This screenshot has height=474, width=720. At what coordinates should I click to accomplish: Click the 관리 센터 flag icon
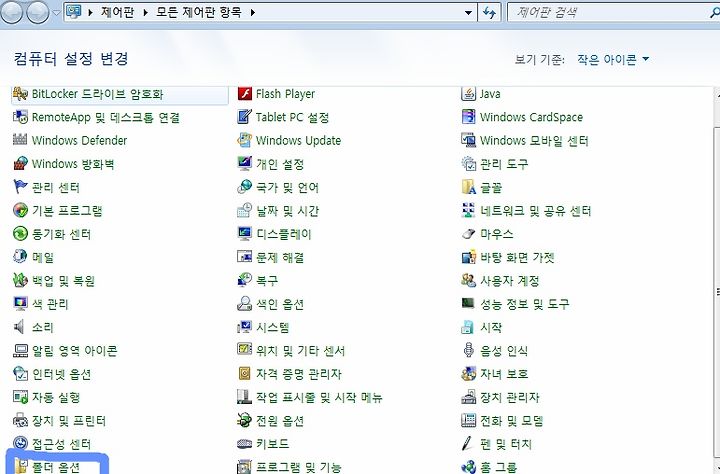coord(20,187)
